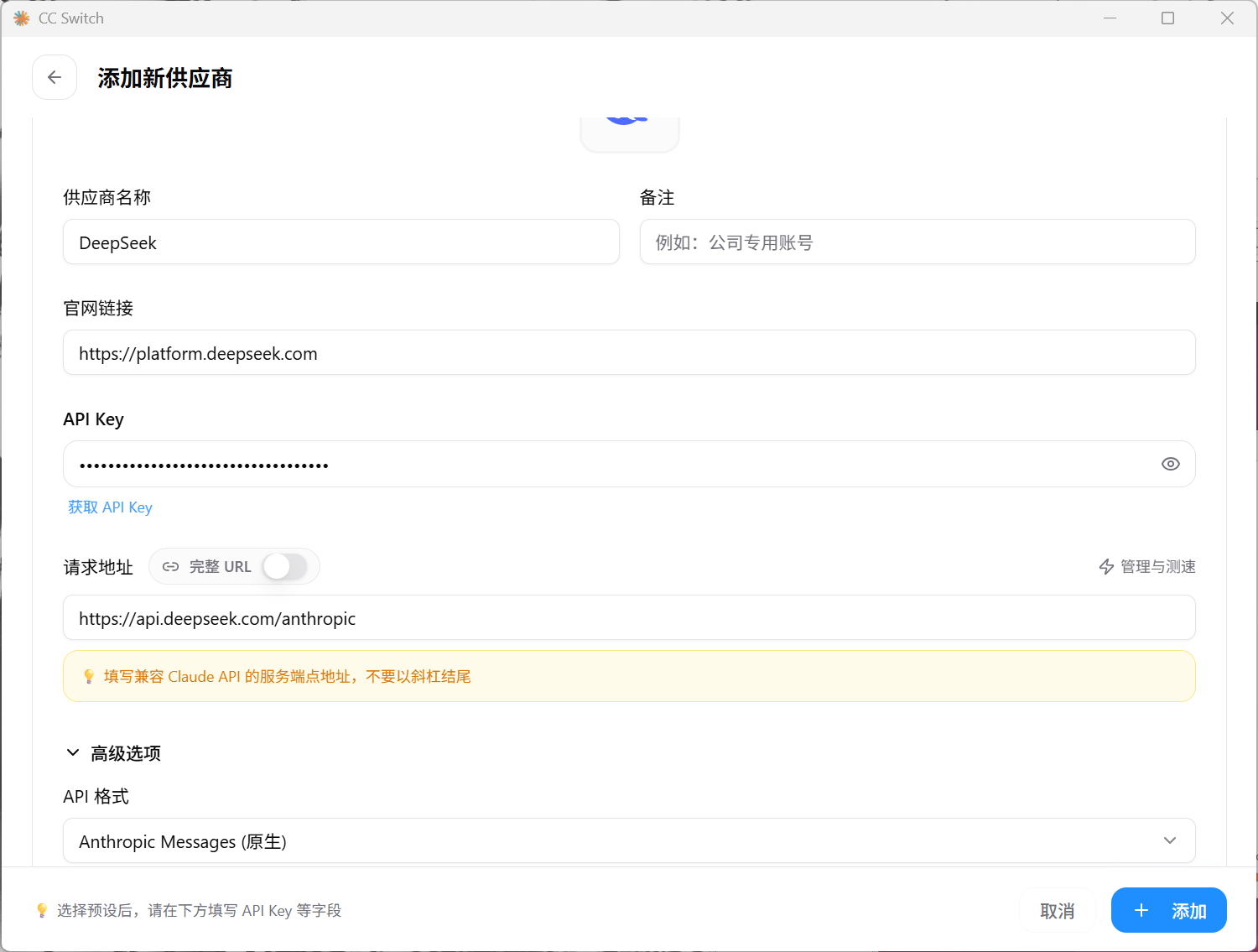Open the 获取 API Key link
The image size is (1258, 952).
point(110,507)
